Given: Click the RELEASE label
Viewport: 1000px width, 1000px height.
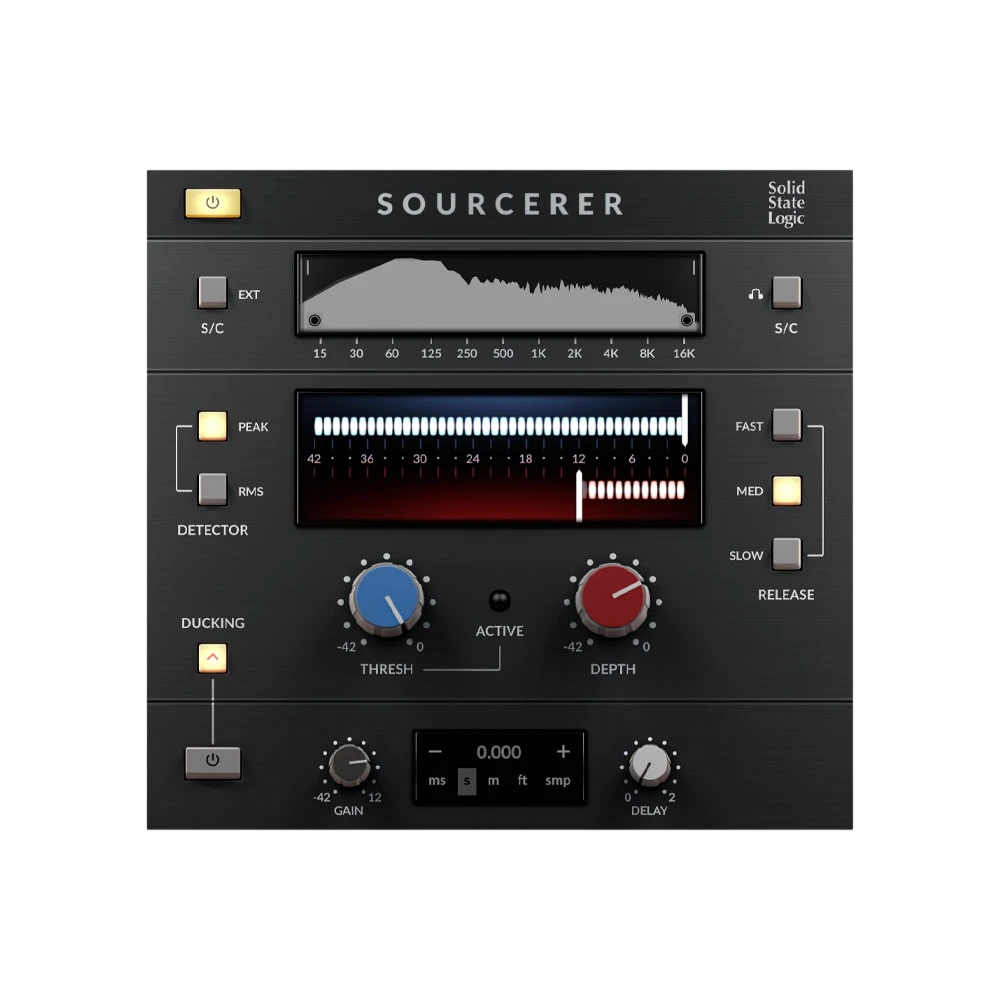Looking at the screenshot, I should pyautogui.click(x=786, y=595).
